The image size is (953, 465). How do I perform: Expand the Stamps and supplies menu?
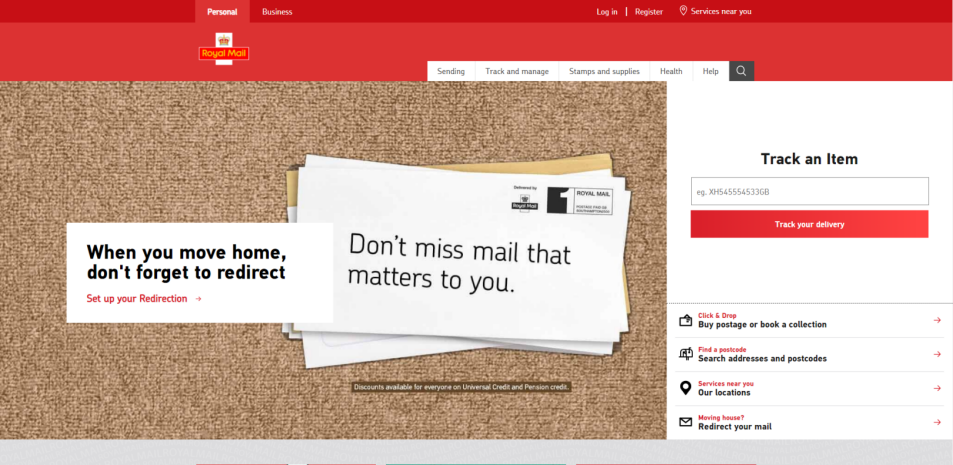(604, 72)
